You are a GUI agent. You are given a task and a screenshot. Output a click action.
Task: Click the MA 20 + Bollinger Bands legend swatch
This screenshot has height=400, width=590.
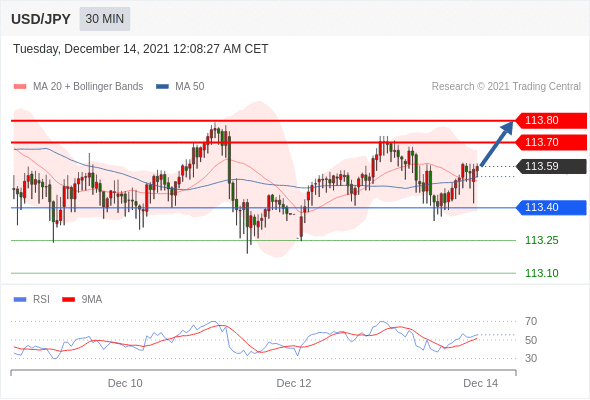coord(20,87)
